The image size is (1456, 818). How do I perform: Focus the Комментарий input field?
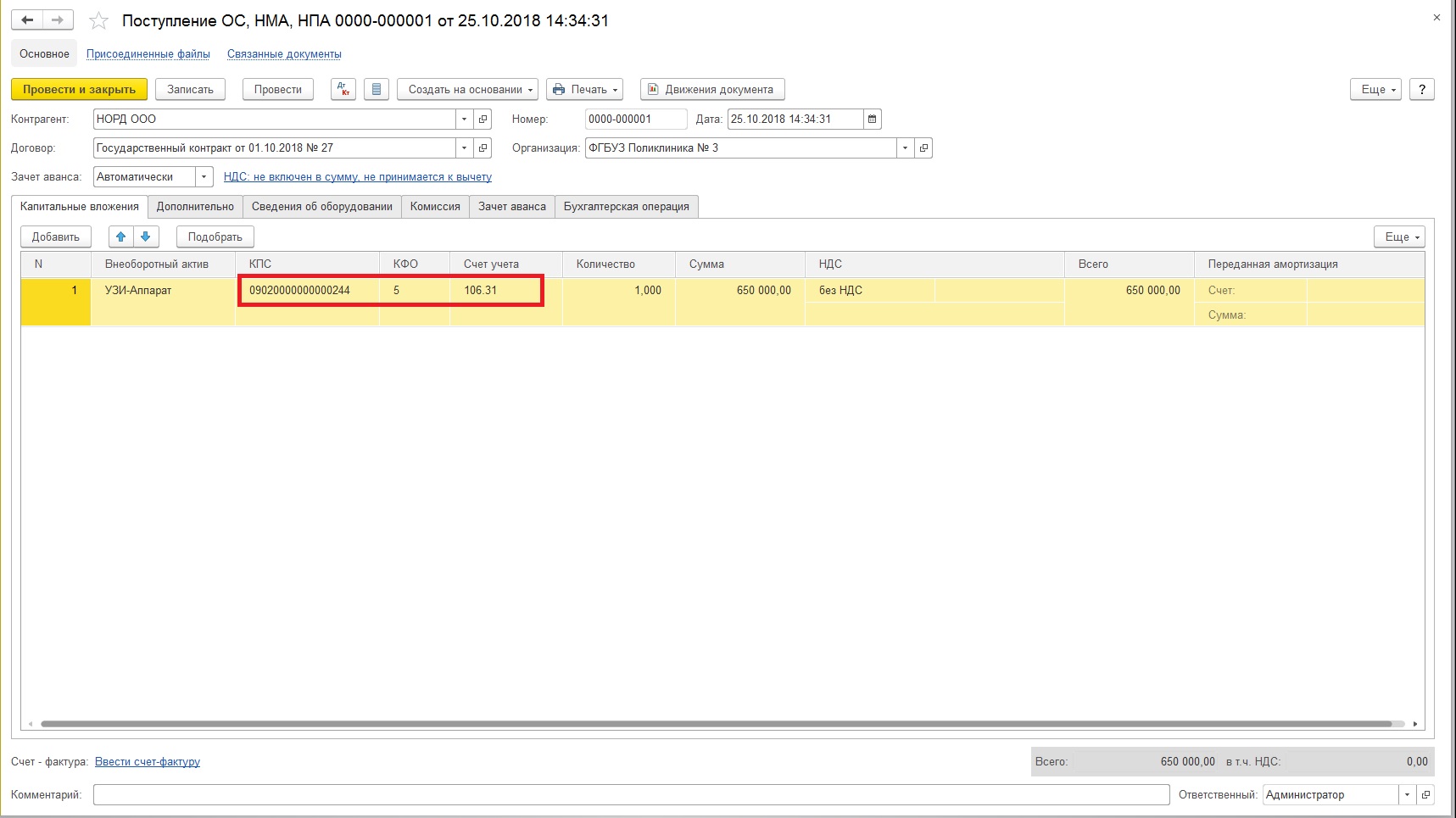point(631,795)
